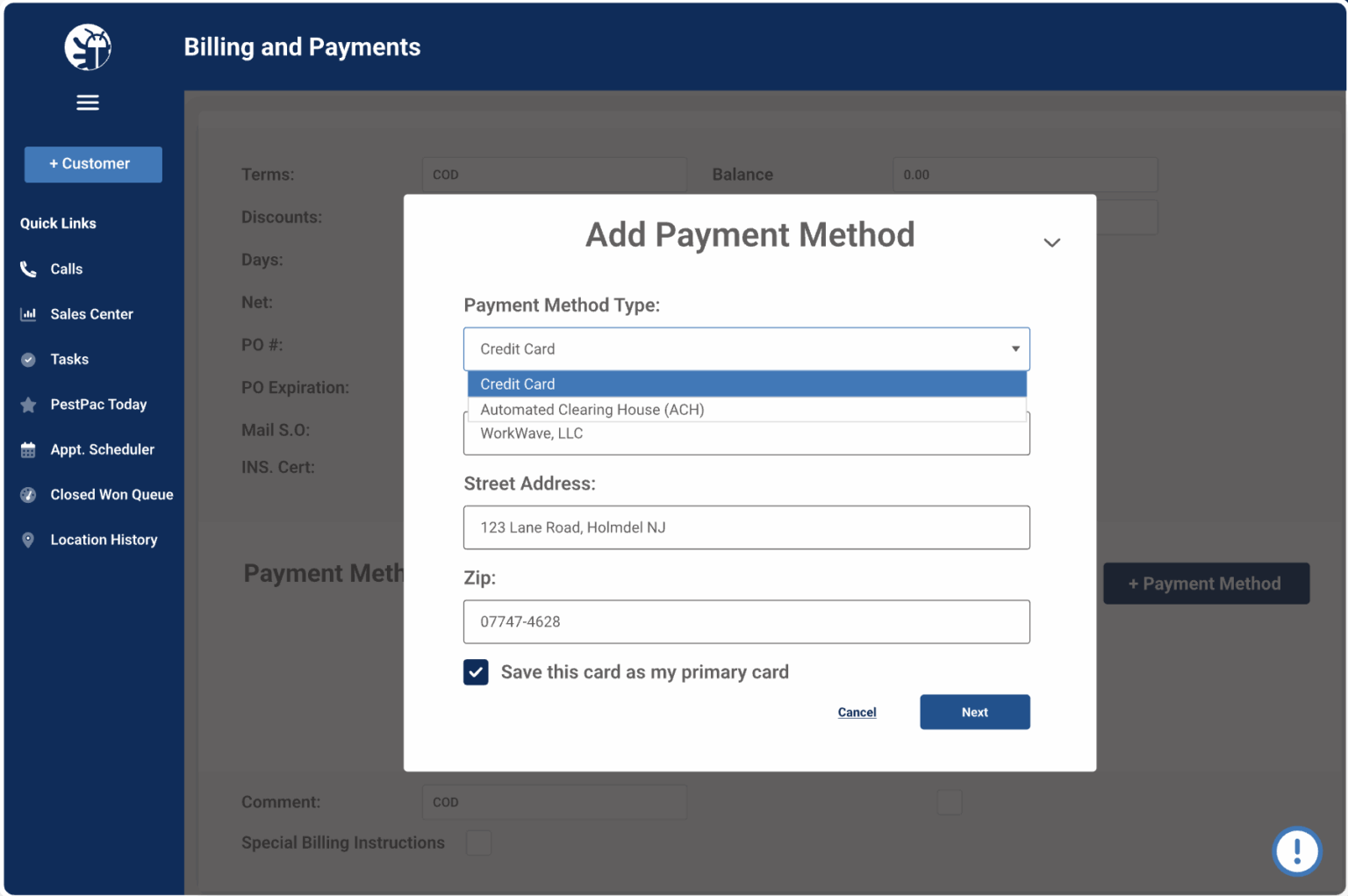This screenshot has width=1348, height=896.
Task: View Location History via the pin icon
Action: click(x=29, y=540)
